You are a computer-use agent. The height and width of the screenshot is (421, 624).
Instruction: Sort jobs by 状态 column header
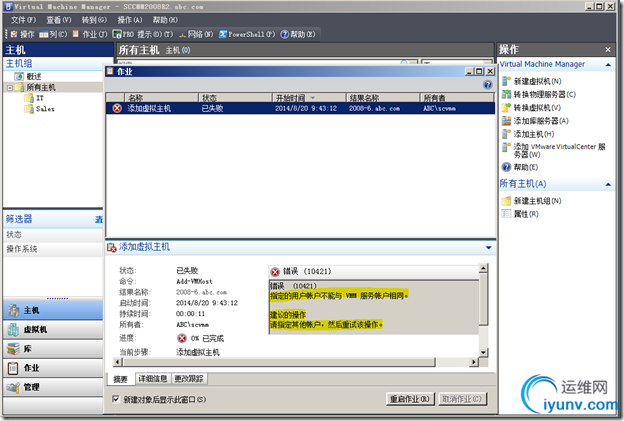click(235, 98)
